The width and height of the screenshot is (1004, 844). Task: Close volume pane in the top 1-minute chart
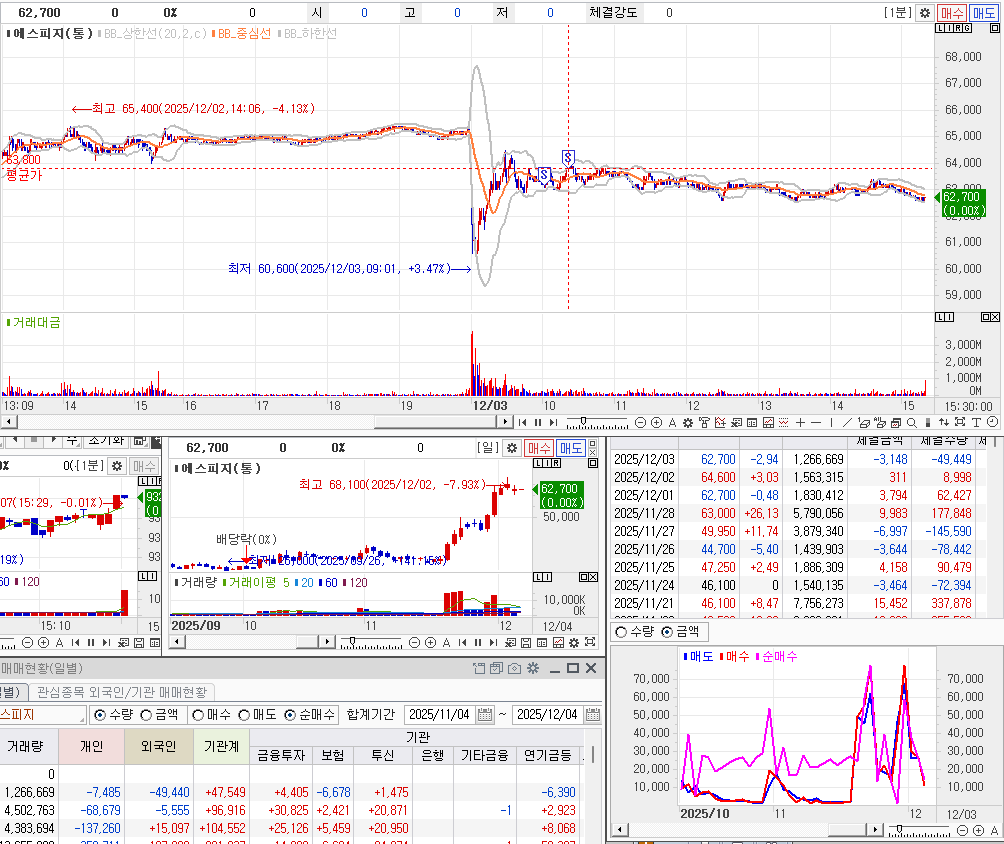(x=994, y=317)
